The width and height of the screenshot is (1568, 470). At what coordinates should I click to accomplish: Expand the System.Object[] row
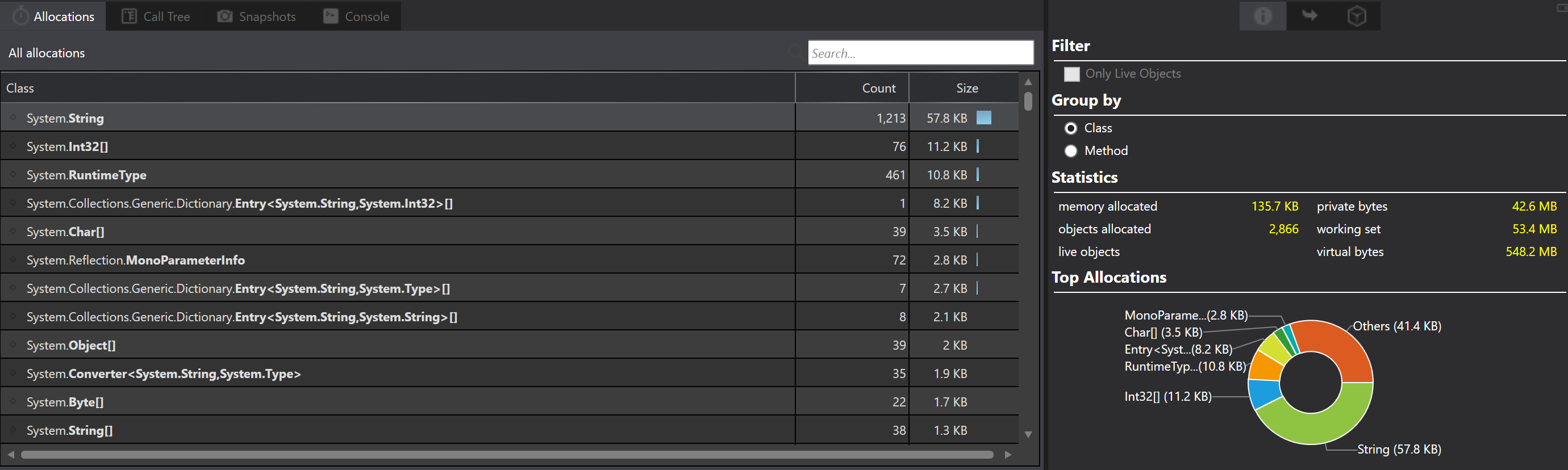[x=12, y=345]
